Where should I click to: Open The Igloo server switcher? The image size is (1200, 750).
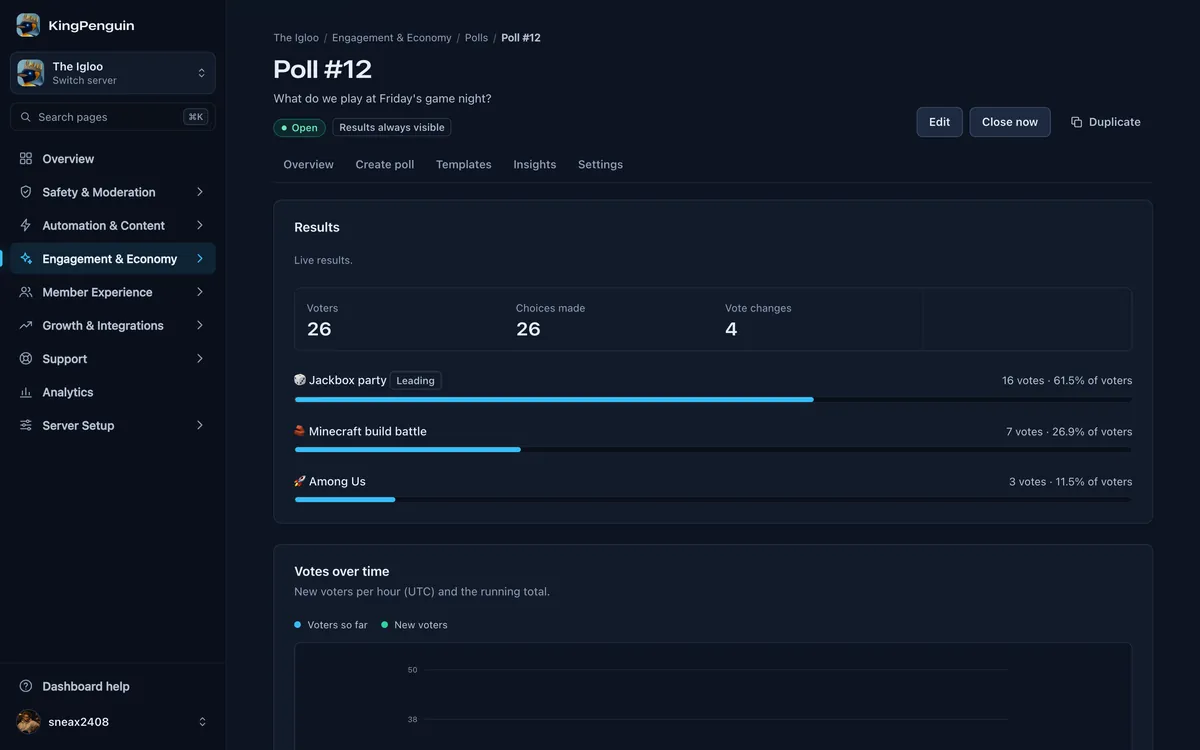click(x=113, y=73)
